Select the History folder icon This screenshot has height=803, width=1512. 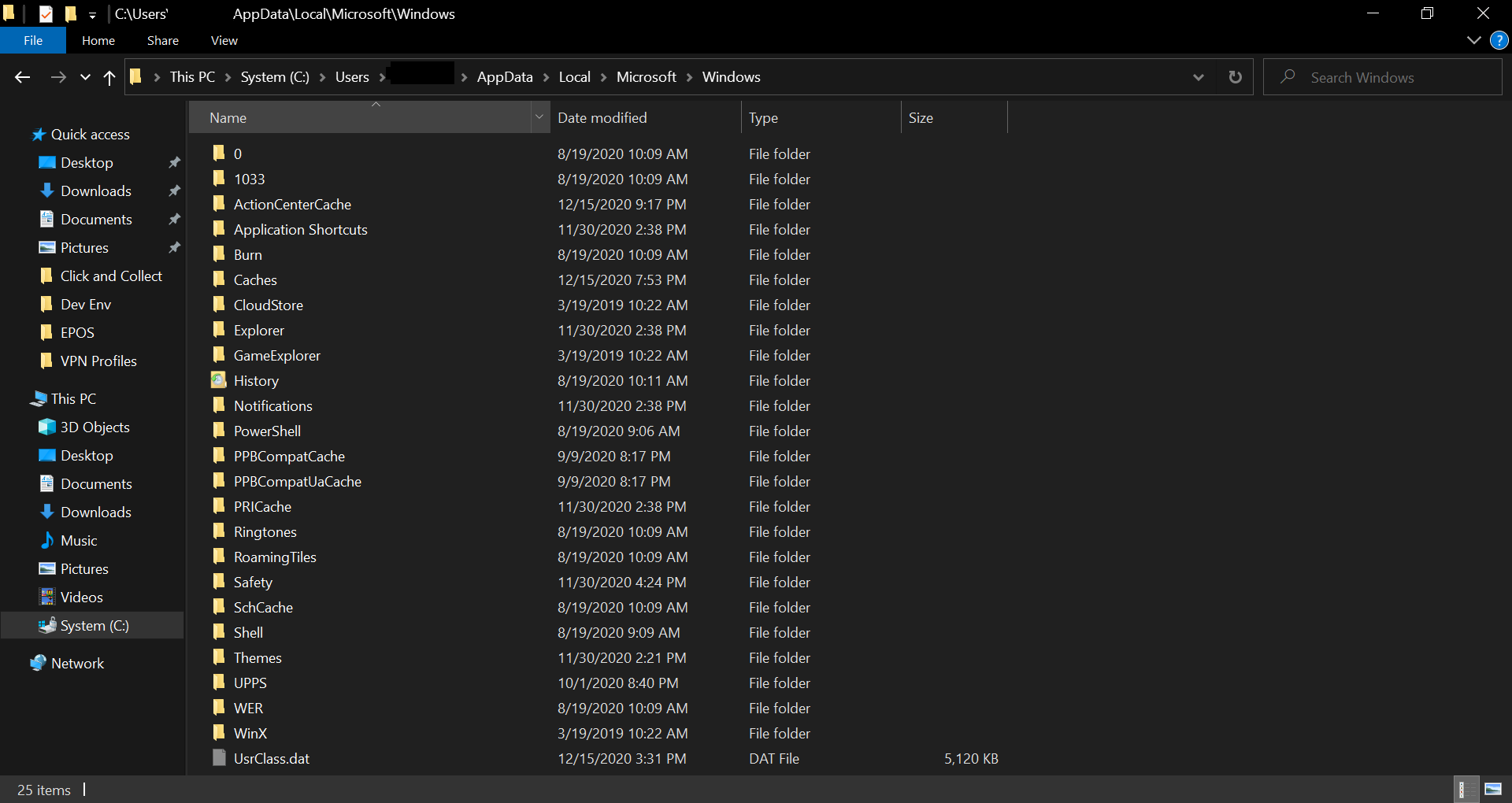tap(219, 380)
